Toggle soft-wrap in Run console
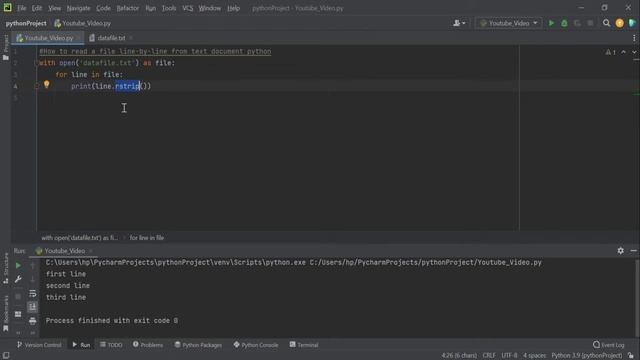Screen dimensions: 640x360 pos(33,293)
